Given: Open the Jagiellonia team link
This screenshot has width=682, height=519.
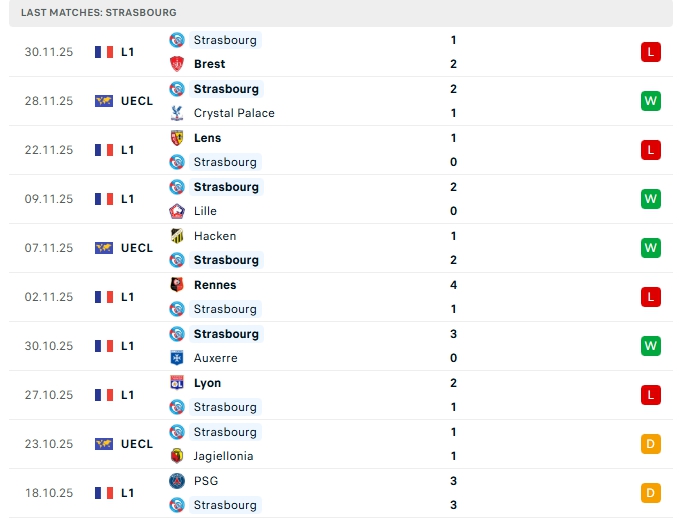Looking at the screenshot, I should [223, 456].
